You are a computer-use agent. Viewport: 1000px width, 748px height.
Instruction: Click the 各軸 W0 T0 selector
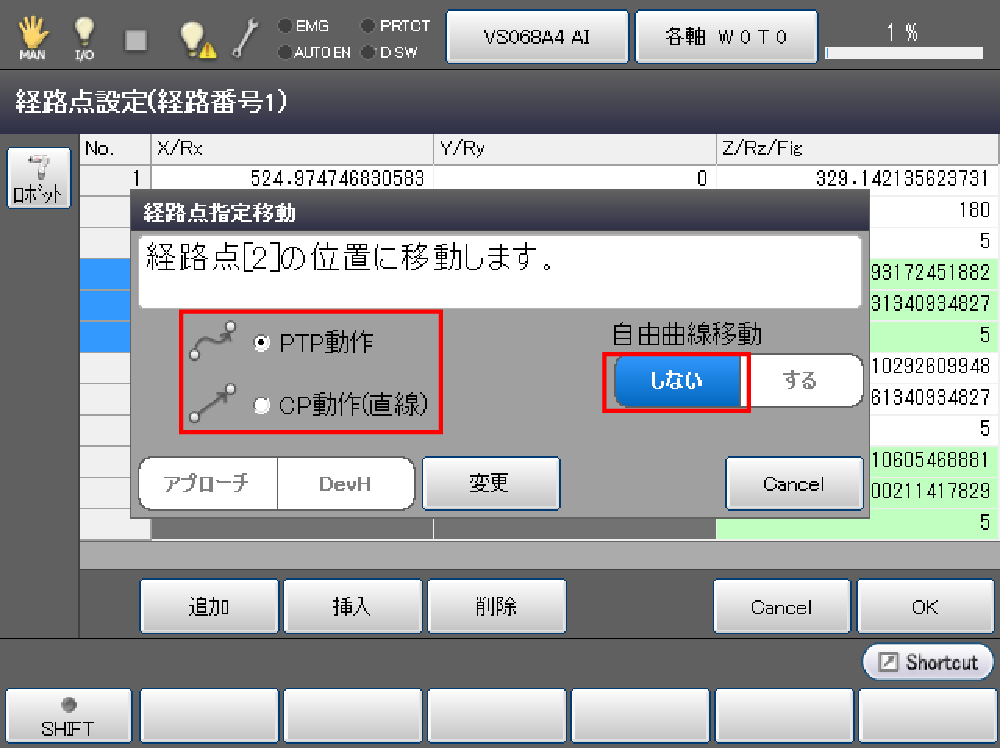click(726, 37)
